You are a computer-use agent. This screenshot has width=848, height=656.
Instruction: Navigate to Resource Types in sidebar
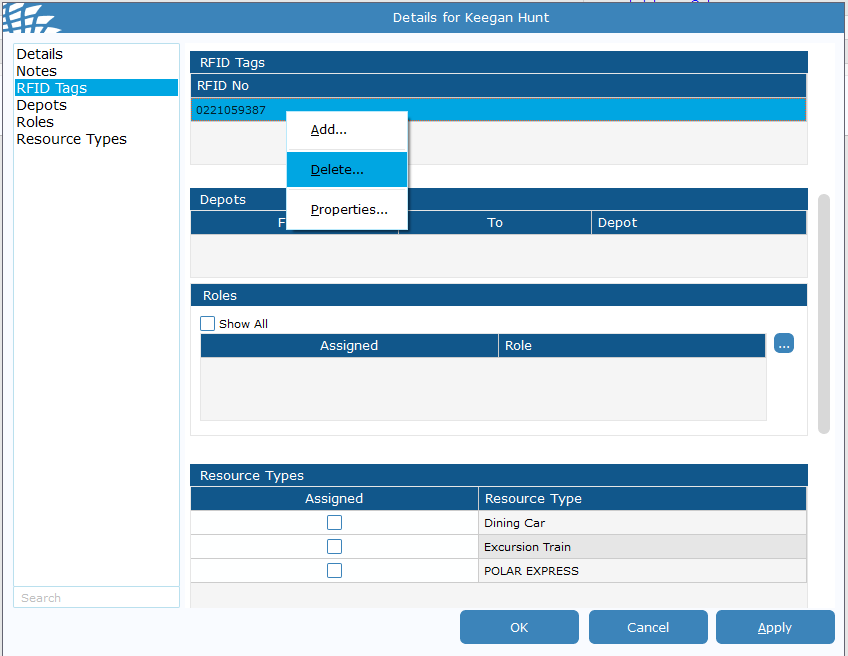(71, 139)
